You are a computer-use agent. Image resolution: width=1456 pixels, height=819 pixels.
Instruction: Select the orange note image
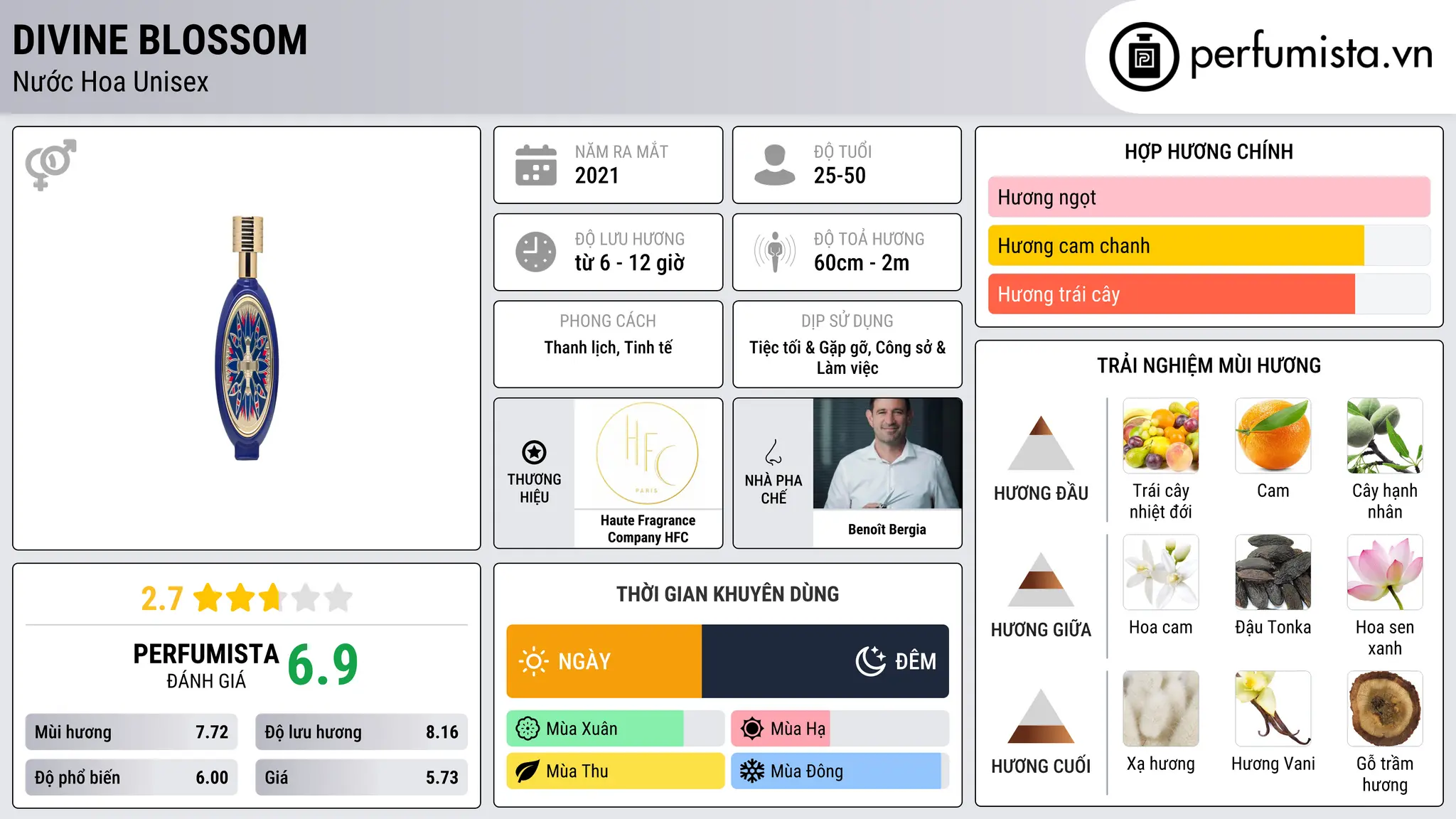pyautogui.click(x=1273, y=436)
